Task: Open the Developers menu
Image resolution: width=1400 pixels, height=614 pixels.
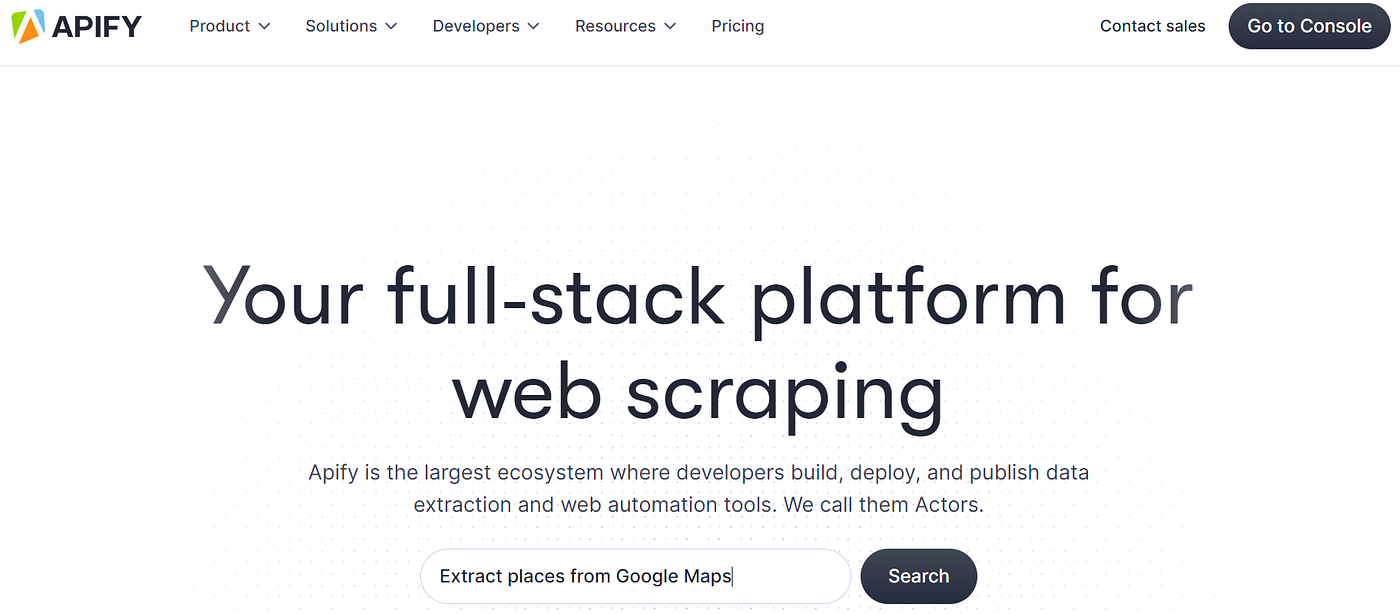Action: coord(487,26)
